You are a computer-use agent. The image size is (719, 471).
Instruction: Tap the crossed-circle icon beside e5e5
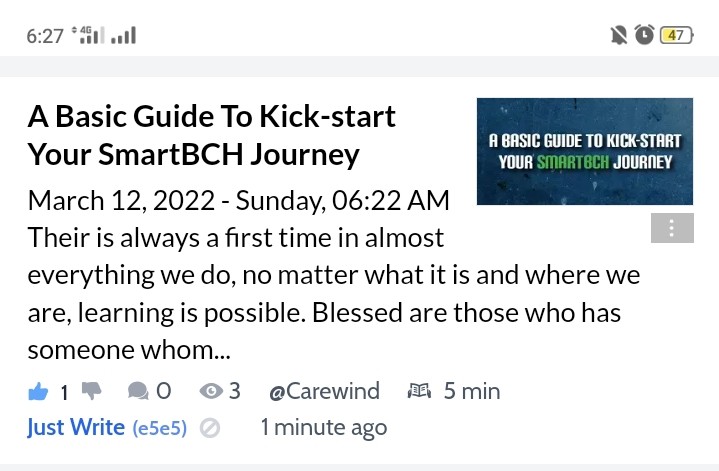210,428
